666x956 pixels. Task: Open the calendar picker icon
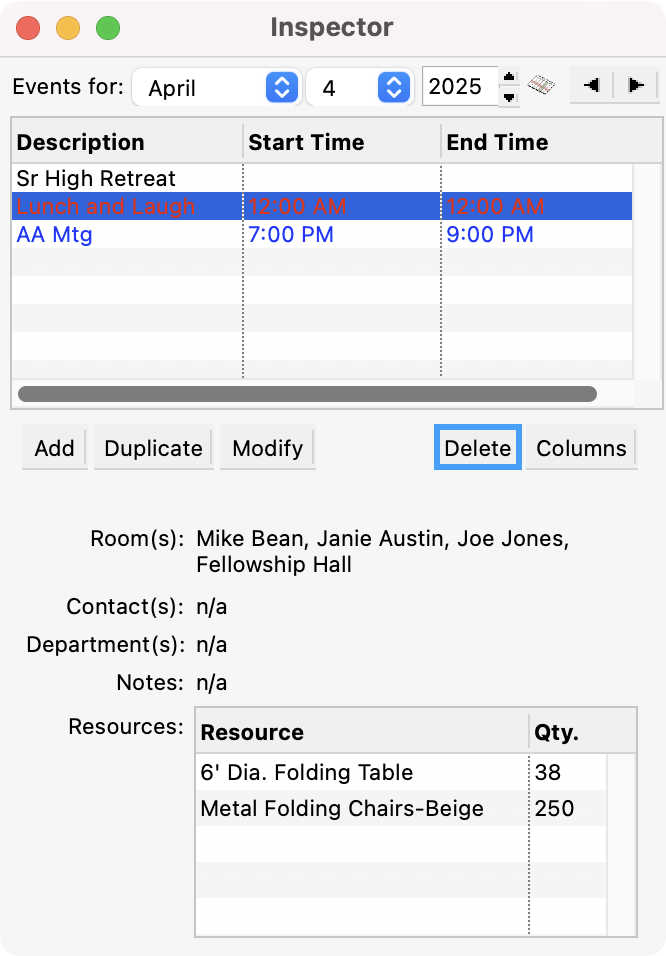tap(541, 86)
